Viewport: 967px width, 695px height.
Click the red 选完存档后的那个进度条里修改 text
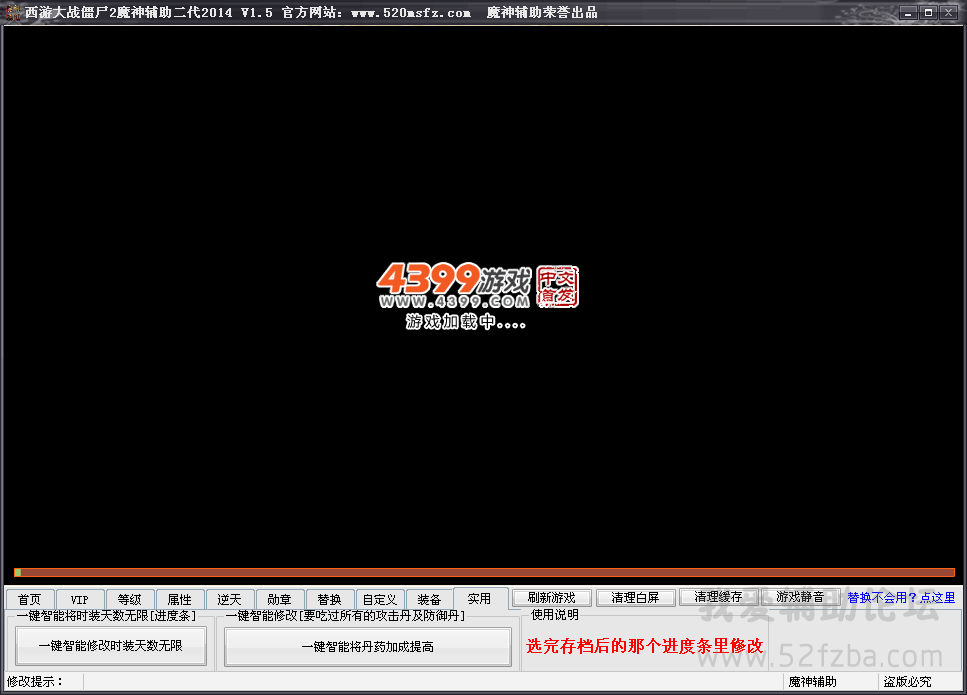(x=644, y=646)
